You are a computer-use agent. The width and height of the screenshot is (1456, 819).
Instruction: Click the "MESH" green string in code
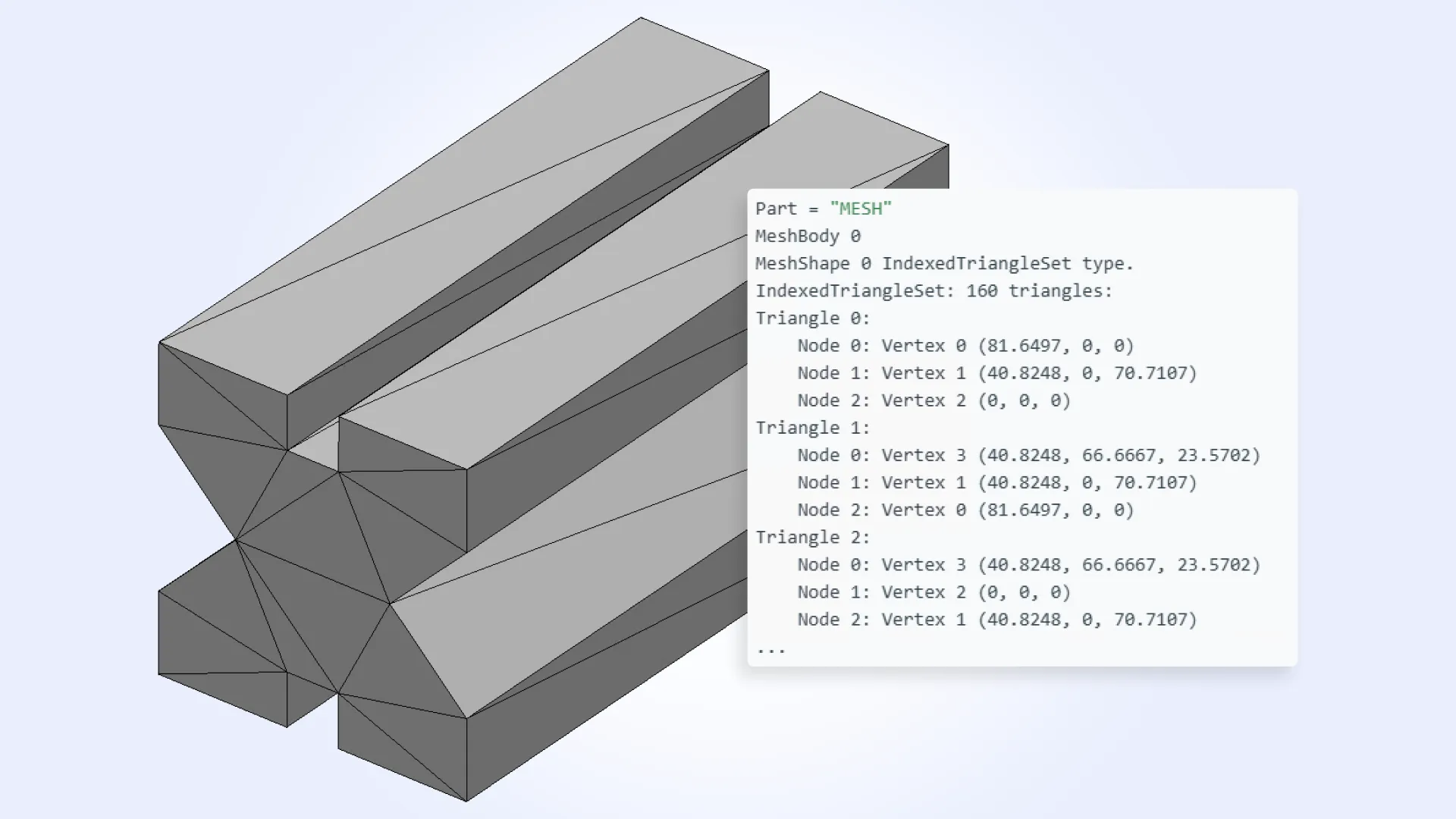click(x=861, y=209)
